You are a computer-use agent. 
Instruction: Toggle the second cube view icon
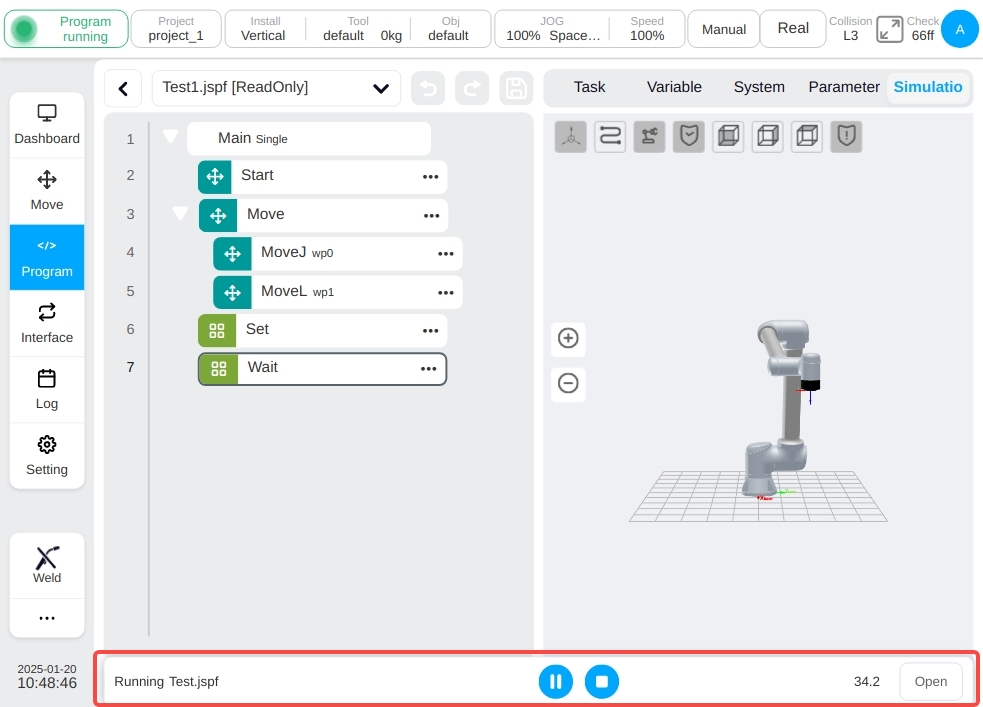click(768, 136)
